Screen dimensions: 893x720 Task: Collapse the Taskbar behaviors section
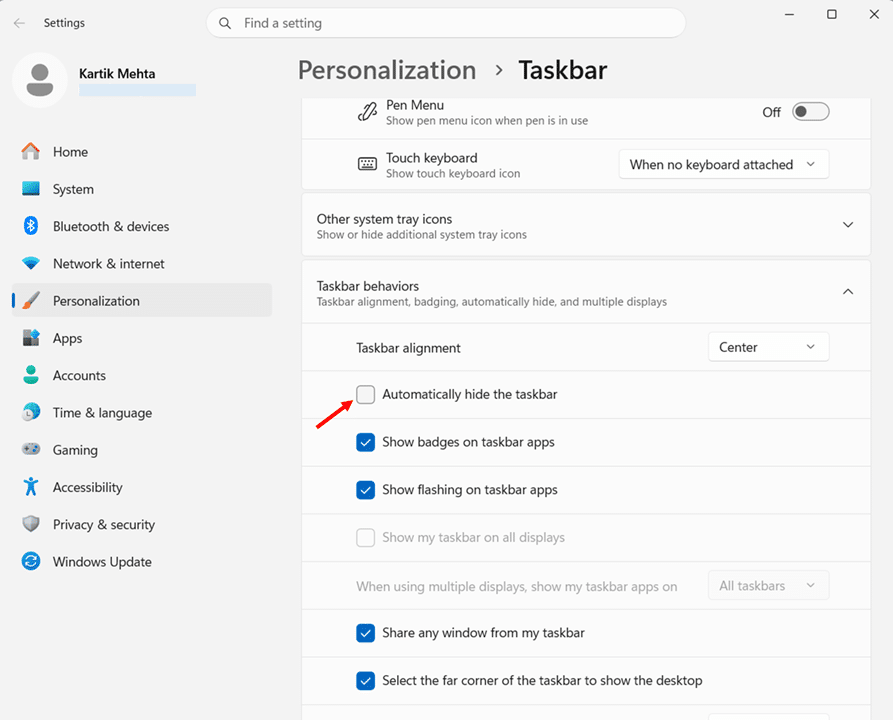coord(847,292)
